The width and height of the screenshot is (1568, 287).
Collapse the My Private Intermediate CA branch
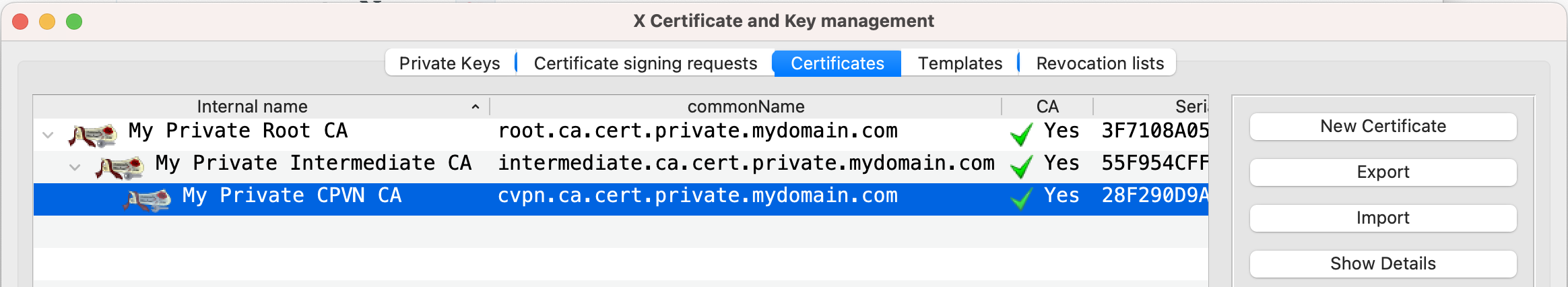click(x=75, y=167)
